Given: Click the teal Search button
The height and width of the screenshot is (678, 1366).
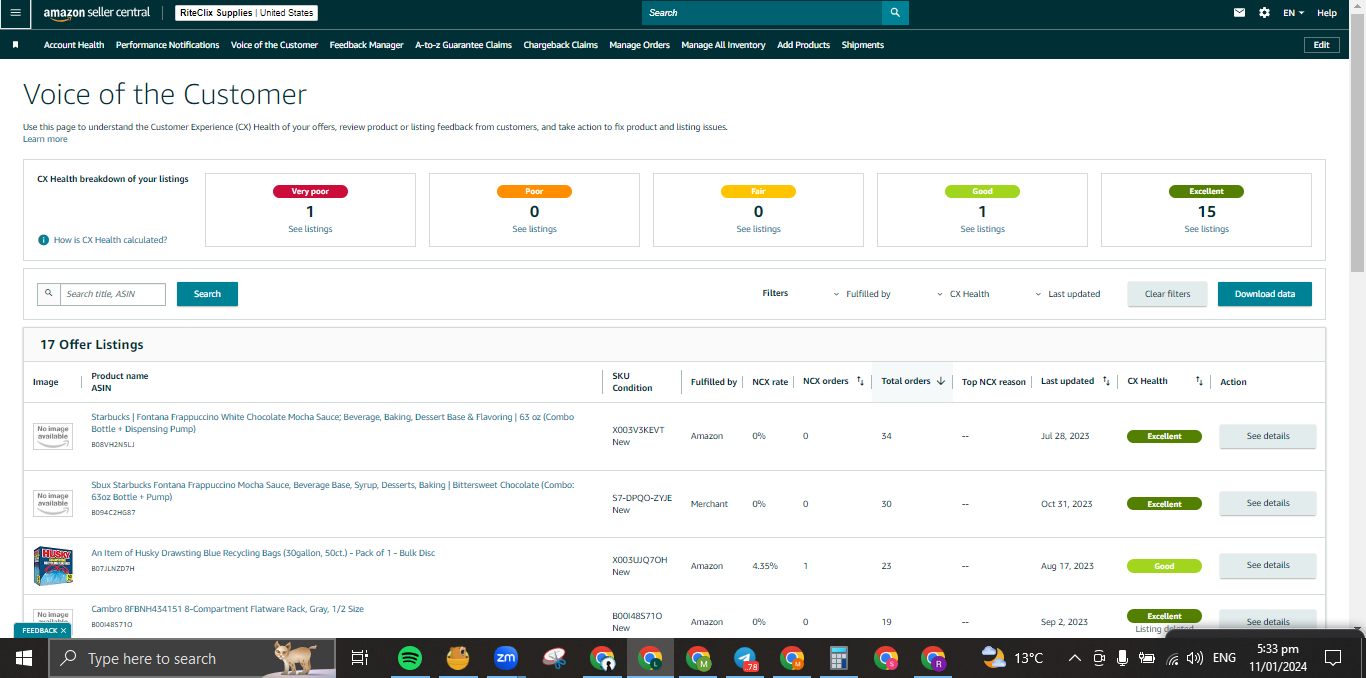Looking at the screenshot, I should [207, 294].
